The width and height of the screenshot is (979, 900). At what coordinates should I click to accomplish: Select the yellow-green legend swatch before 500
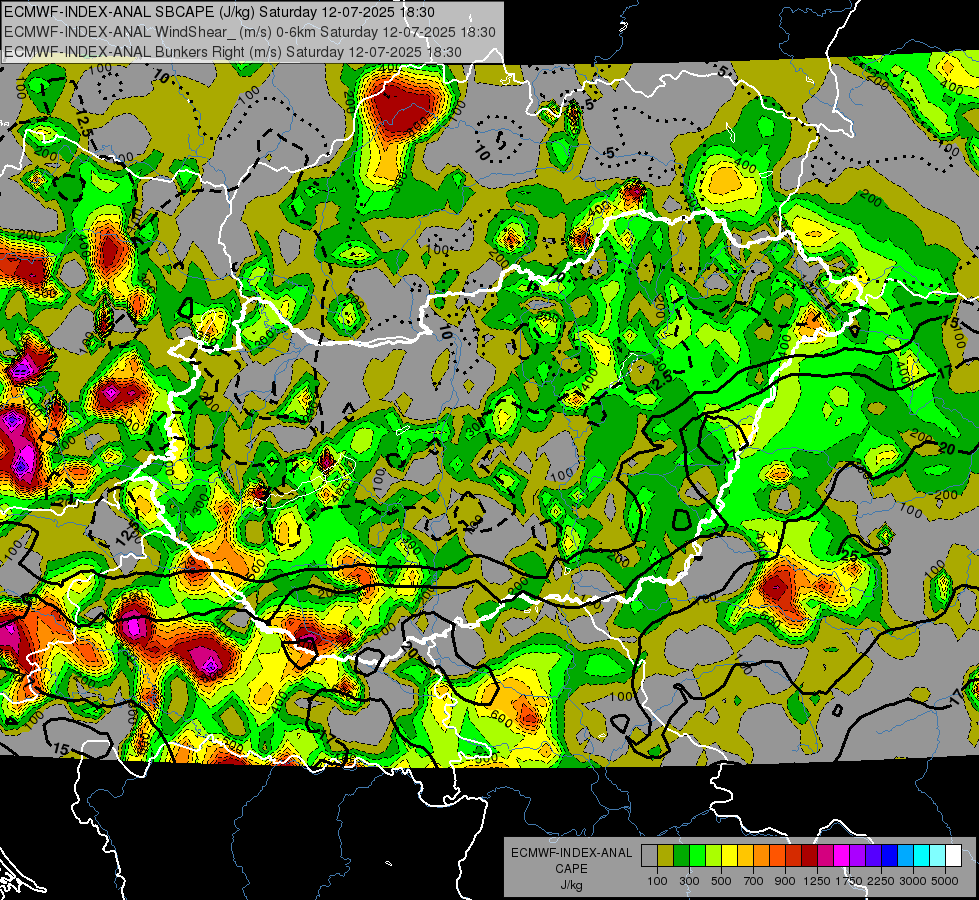coord(714,855)
